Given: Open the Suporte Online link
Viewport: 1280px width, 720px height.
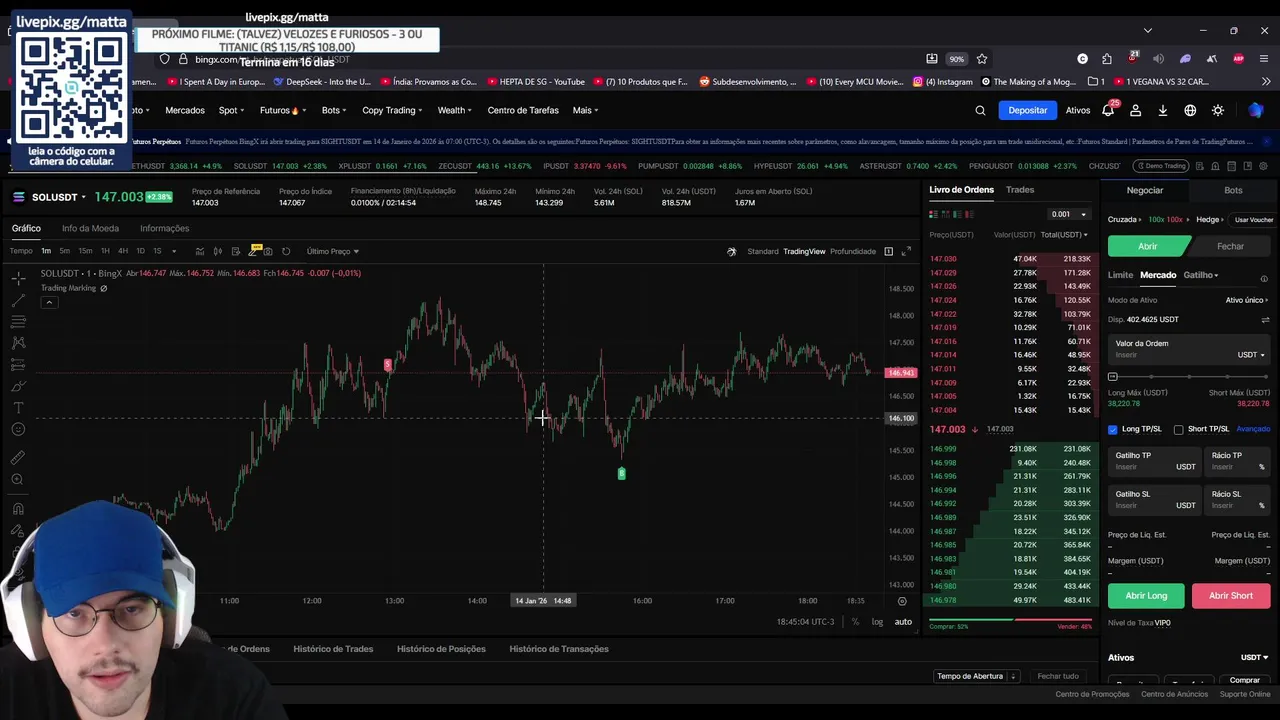Looking at the screenshot, I should click(x=1245, y=694).
